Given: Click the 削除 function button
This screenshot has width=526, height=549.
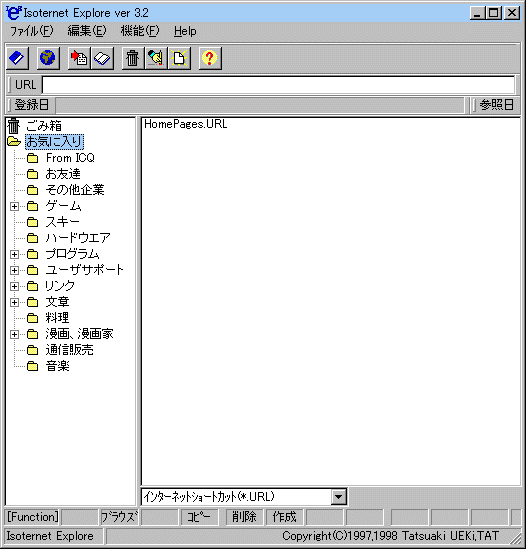Looking at the screenshot, I should (244, 517).
